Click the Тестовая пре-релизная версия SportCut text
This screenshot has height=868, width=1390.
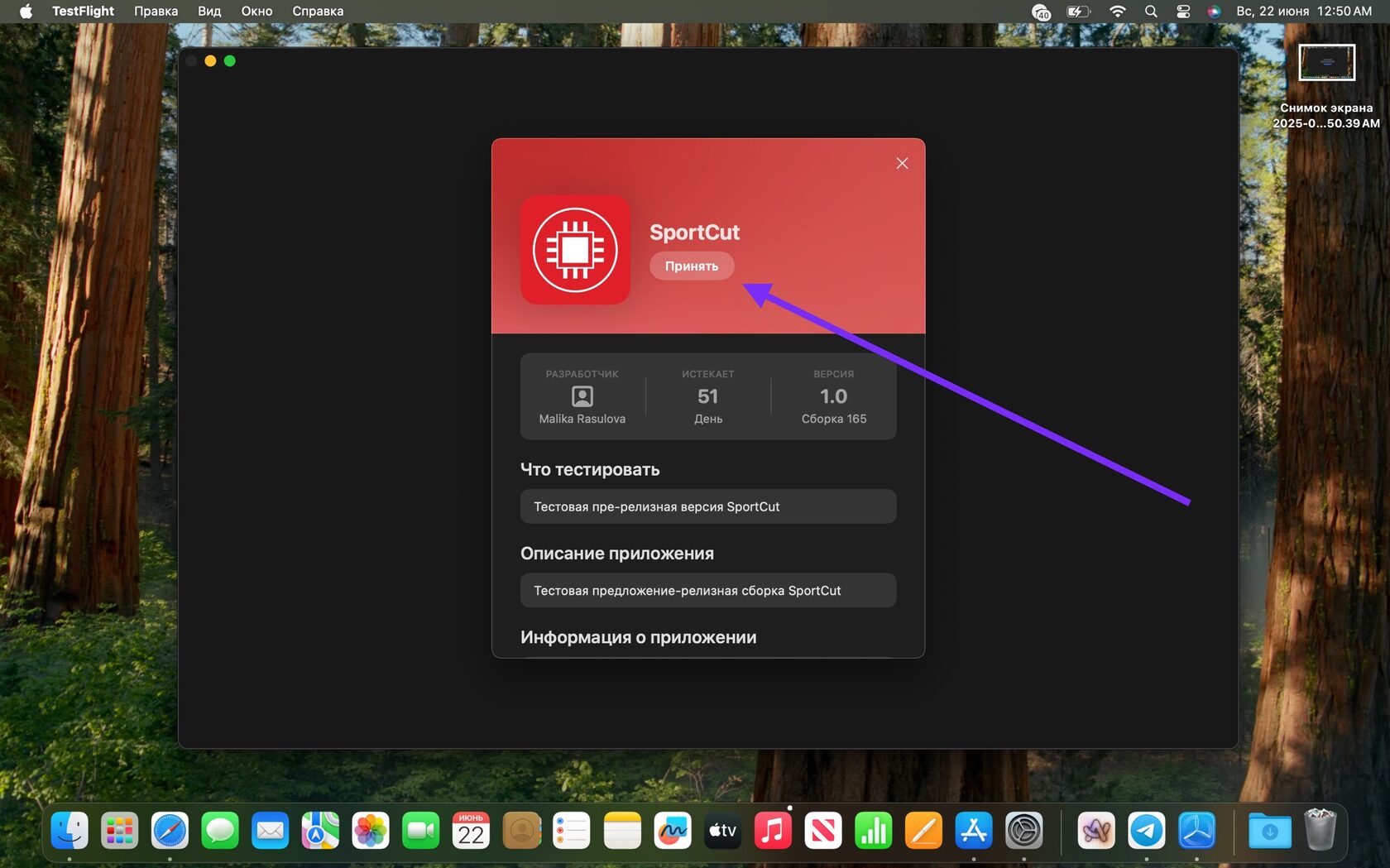[657, 506]
